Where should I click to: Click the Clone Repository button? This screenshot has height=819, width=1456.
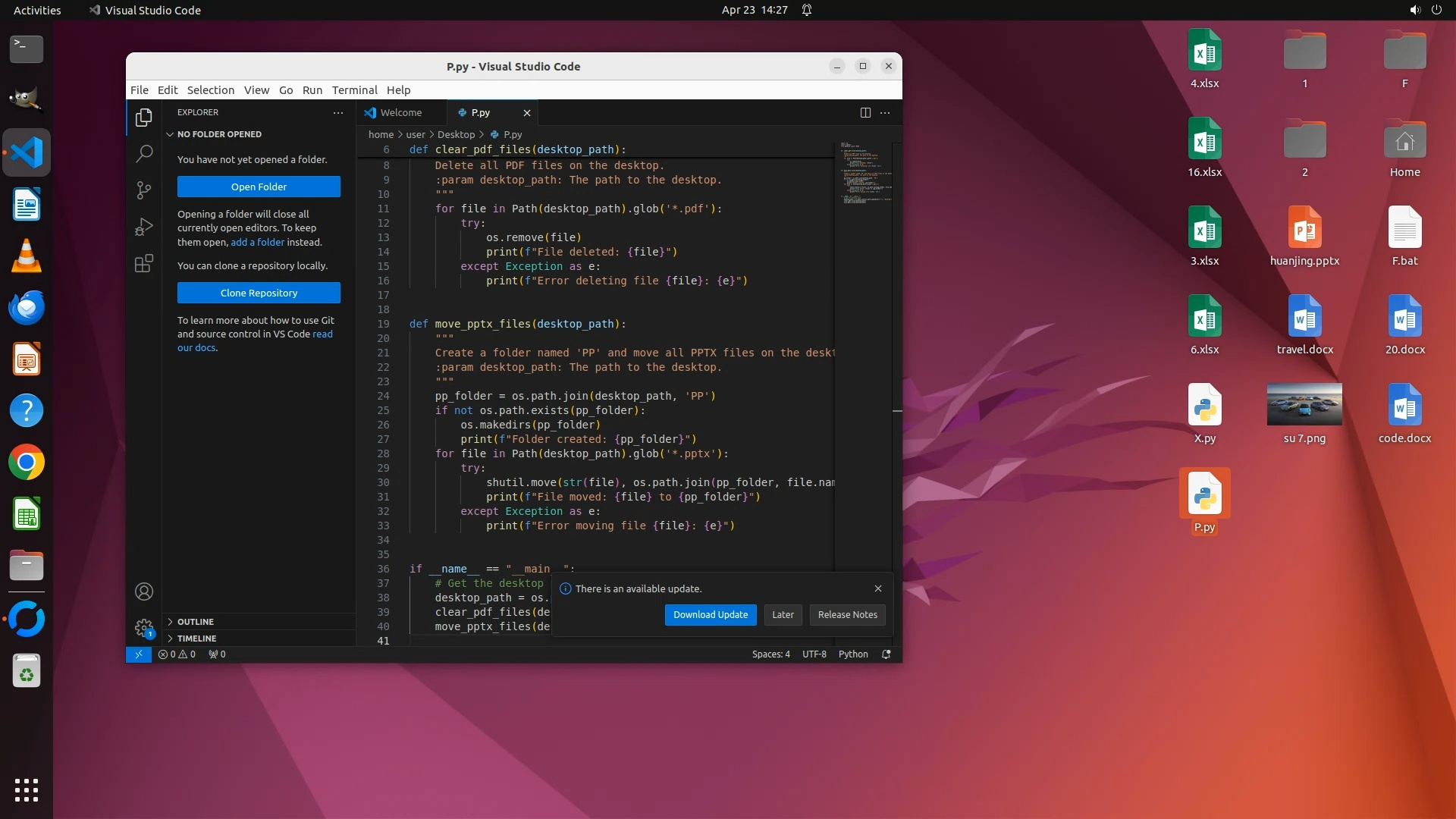point(259,293)
